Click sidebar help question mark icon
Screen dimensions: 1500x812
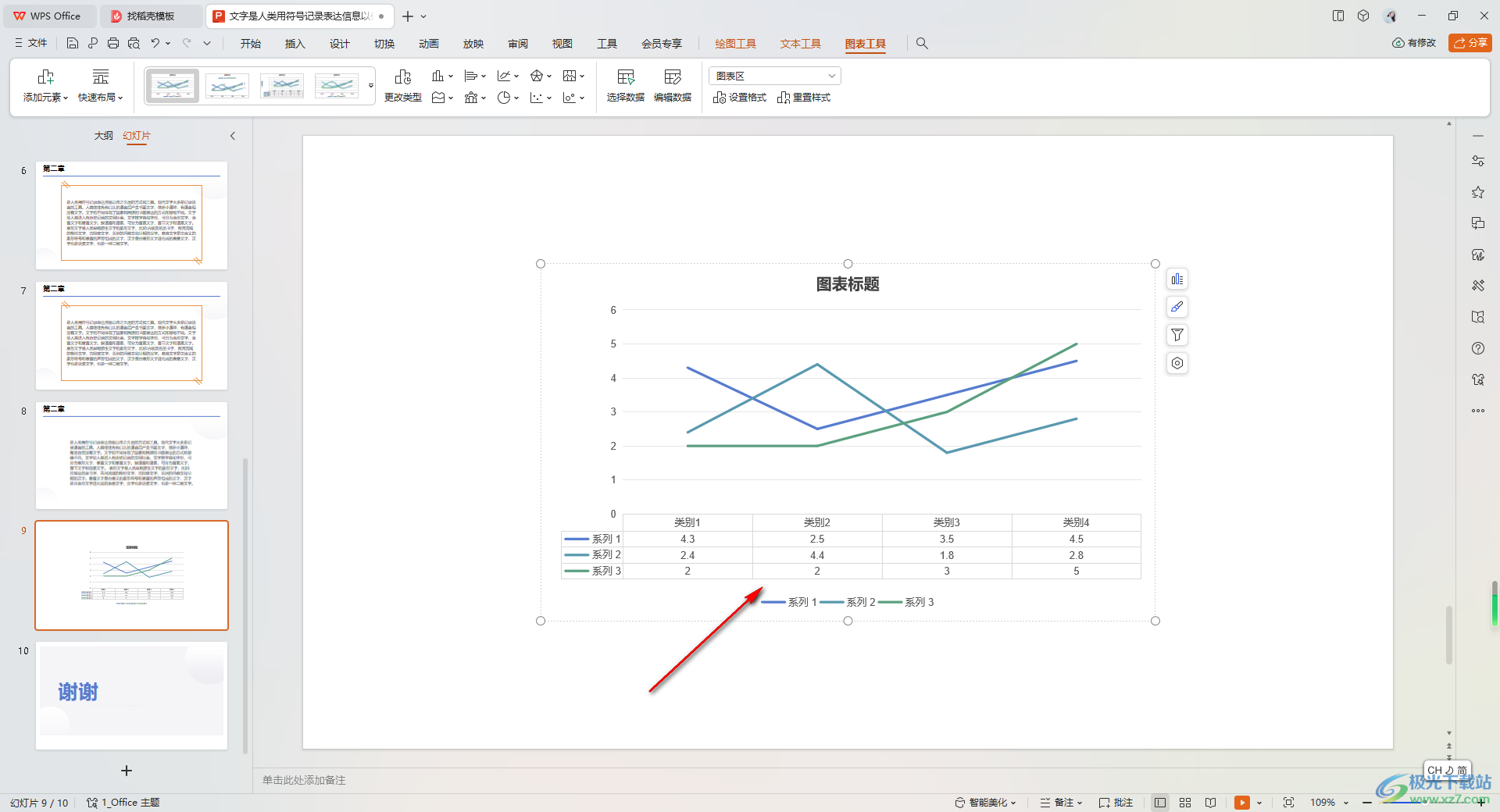pyautogui.click(x=1478, y=348)
